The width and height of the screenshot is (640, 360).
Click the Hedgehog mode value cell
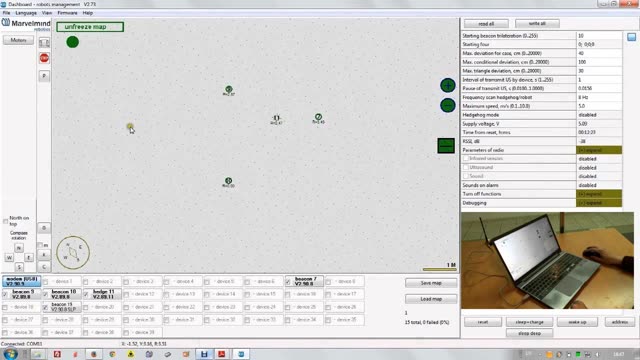click(x=599, y=115)
